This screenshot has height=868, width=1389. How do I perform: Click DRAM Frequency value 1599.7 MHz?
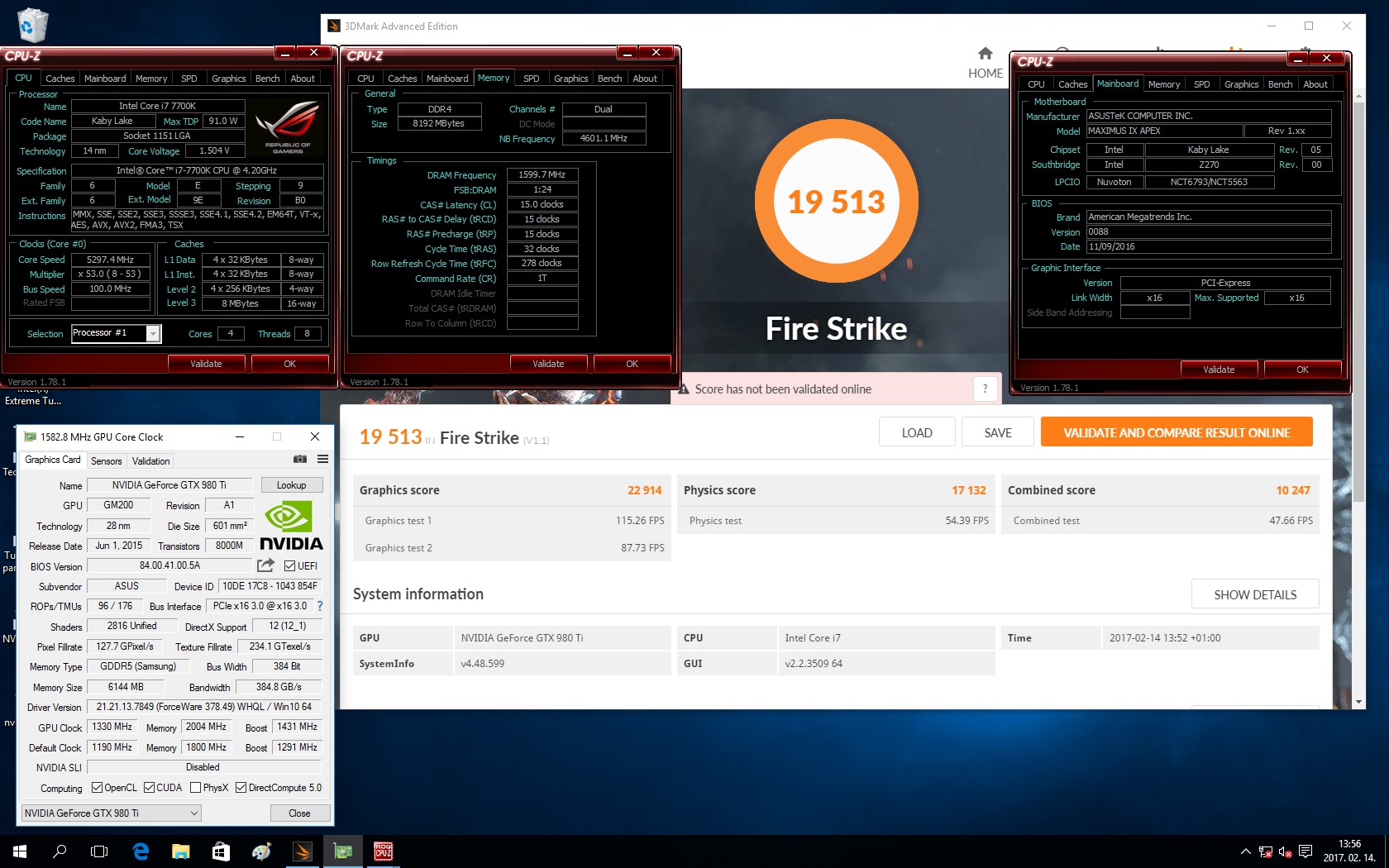pyautogui.click(x=542, y=175)
